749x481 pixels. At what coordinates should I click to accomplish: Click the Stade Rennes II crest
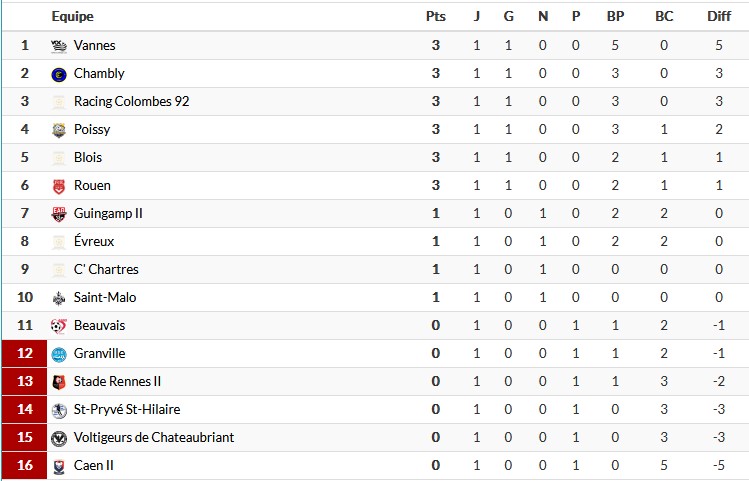[x=58, y=382]
